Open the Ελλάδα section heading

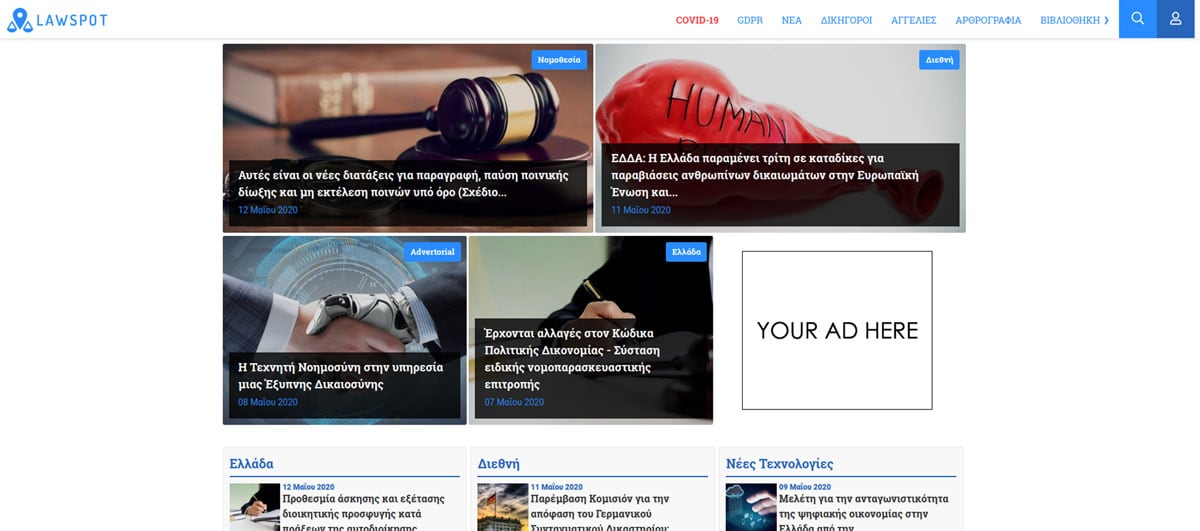click(251, 464)
